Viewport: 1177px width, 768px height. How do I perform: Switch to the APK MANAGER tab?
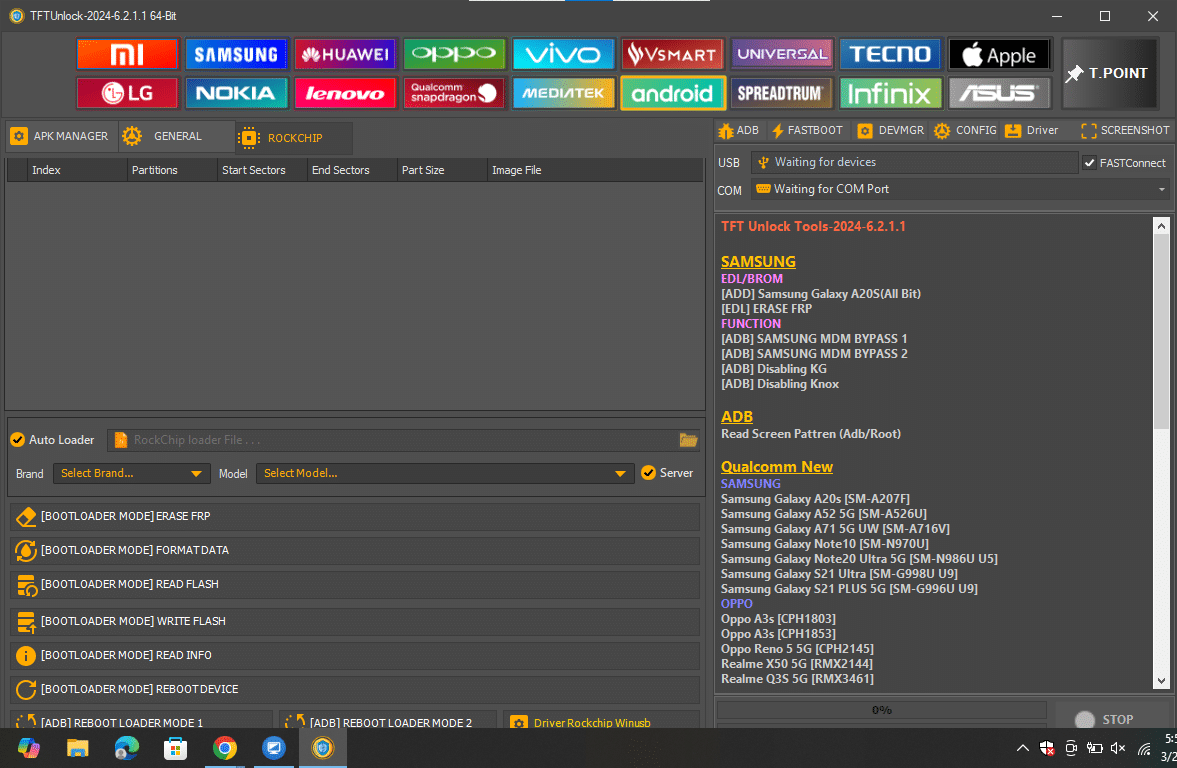coord(60,136)
